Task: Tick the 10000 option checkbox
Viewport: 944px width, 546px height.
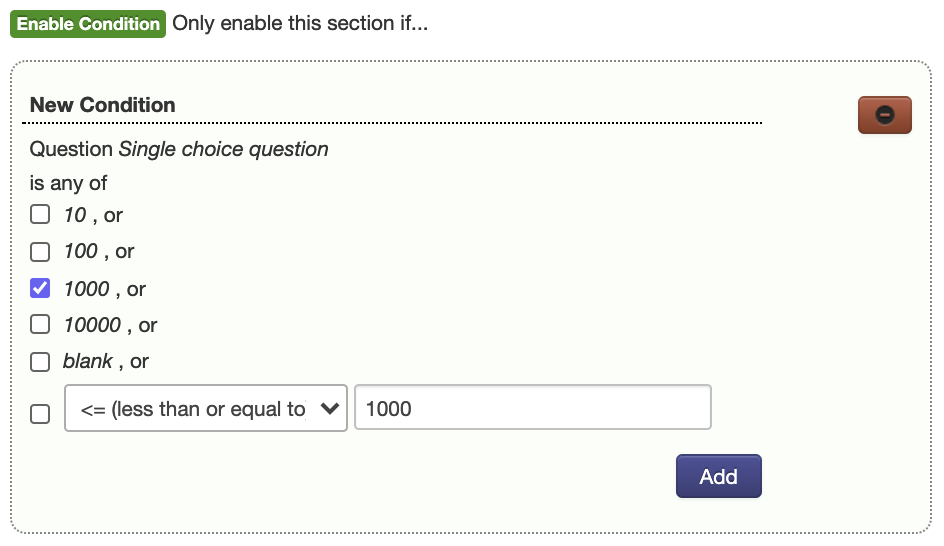Action: point(40,324)
